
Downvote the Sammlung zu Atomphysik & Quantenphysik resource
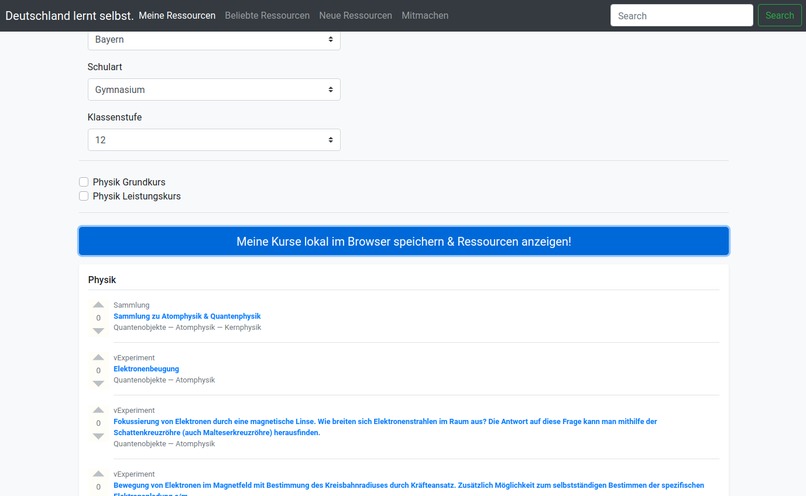pos(98,331)
